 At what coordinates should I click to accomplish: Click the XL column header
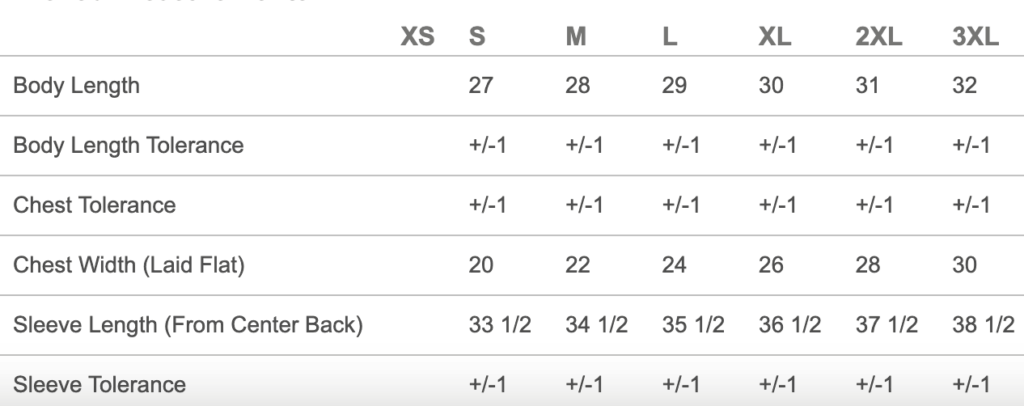pyautogui.click(x=775, y=37)
